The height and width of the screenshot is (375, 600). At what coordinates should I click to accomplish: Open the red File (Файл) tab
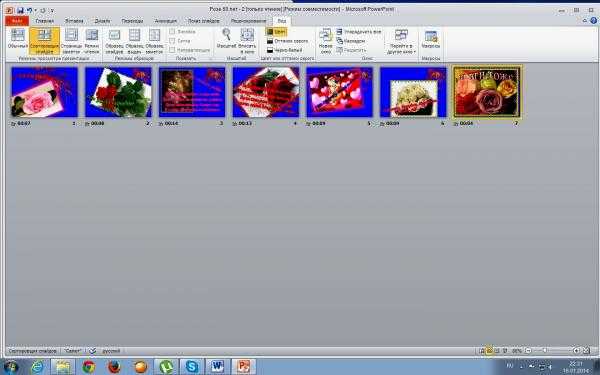pyautogui.click(x=17, y=21)
